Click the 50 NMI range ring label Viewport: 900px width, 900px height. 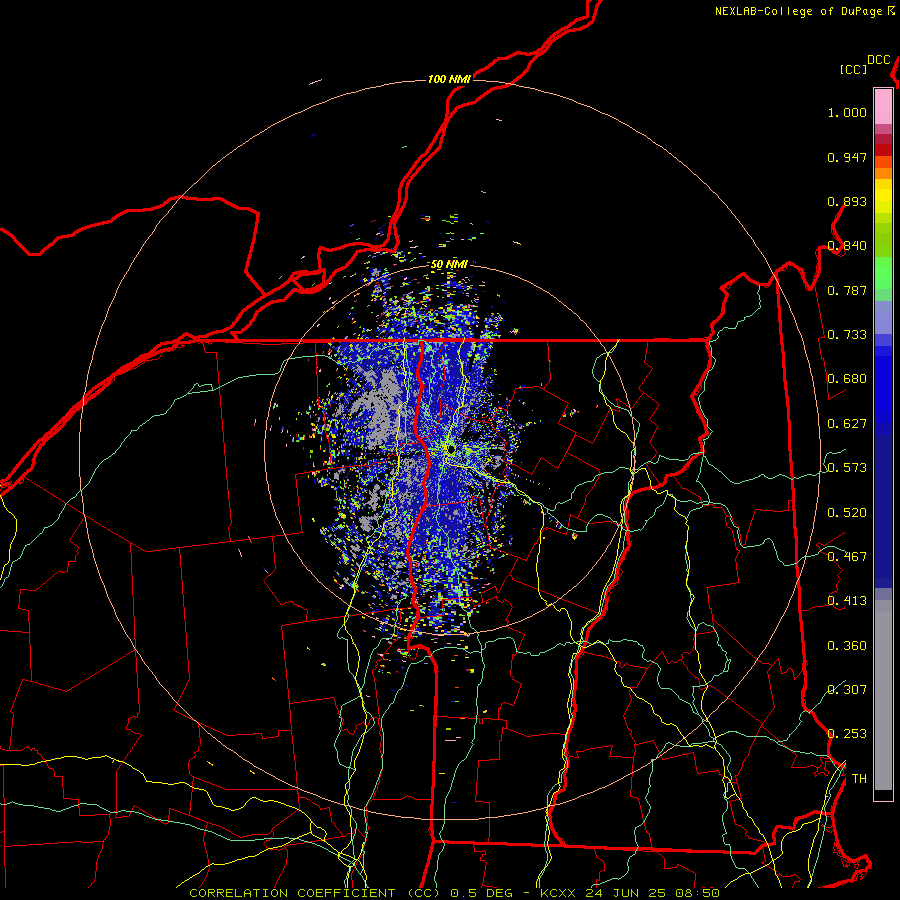pyautogui.click(x=449, y=265)
